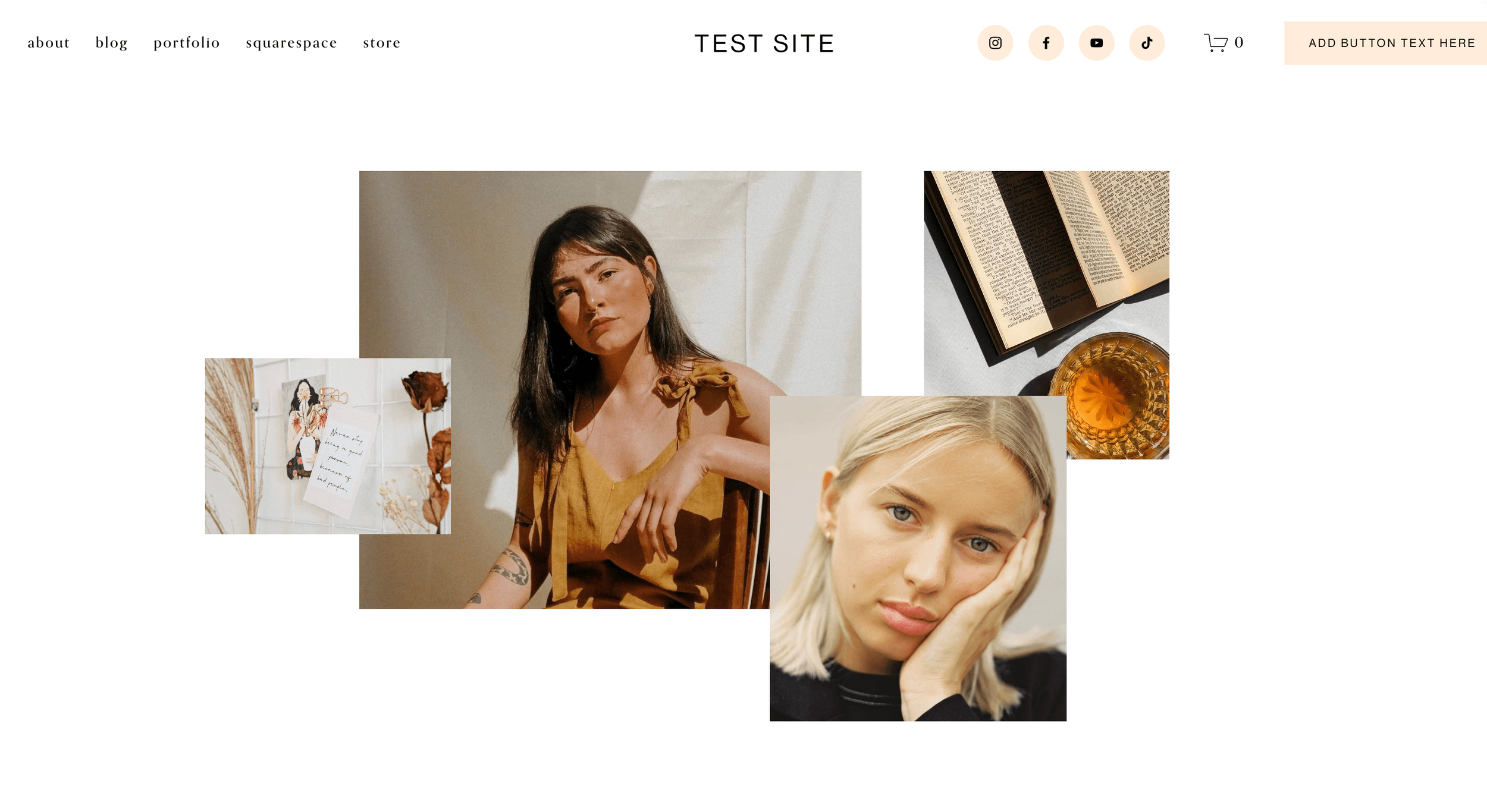Image resolution: width=1487 pixels, height=812 pixels.
Task: Click the Add Button Text Here button
Action: pos(1386,43)
